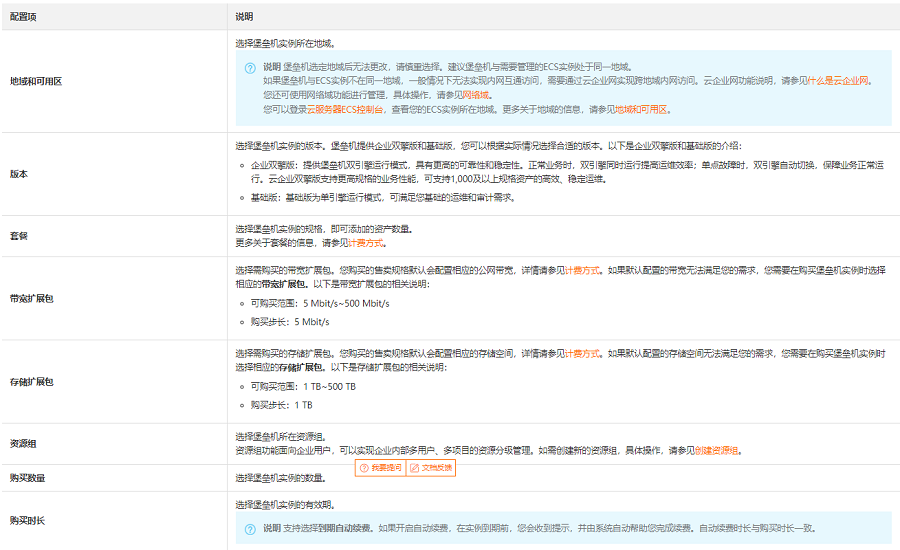
Task: Click the 文档反馈 button
Action: tap(431, 468)
